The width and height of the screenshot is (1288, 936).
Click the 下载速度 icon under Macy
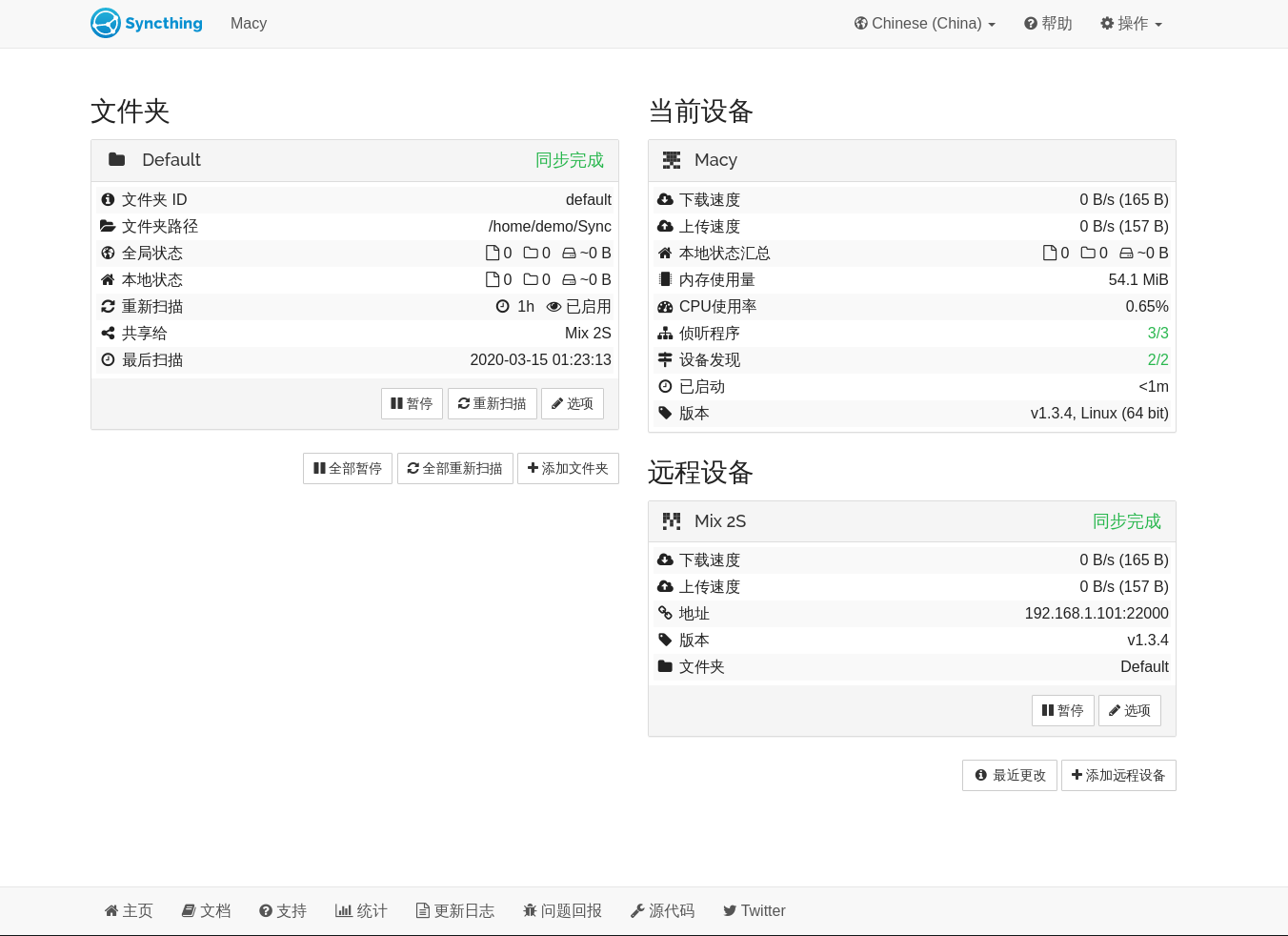point(665,199)
